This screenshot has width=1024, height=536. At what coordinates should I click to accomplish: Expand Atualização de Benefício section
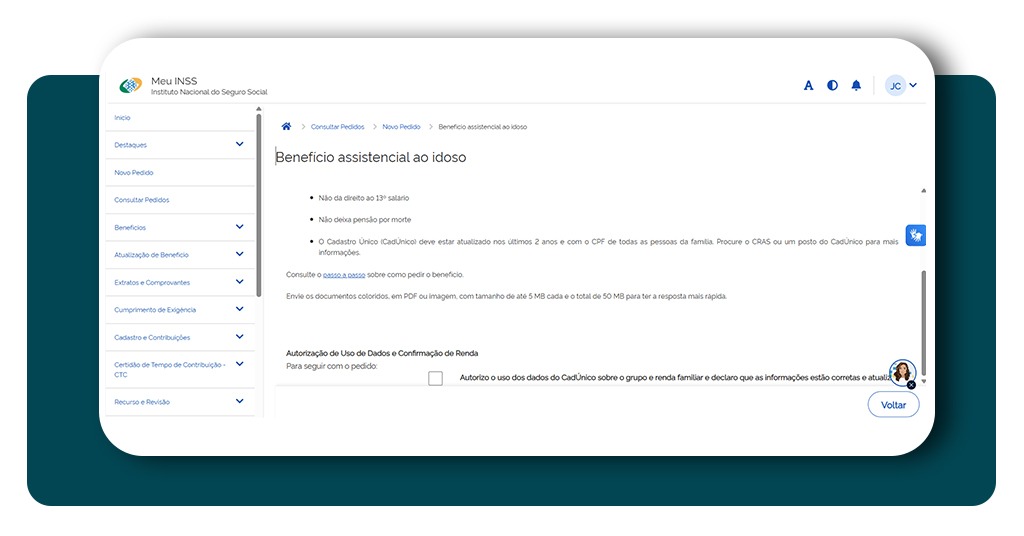pyautogui.click(x=180, y=255)
